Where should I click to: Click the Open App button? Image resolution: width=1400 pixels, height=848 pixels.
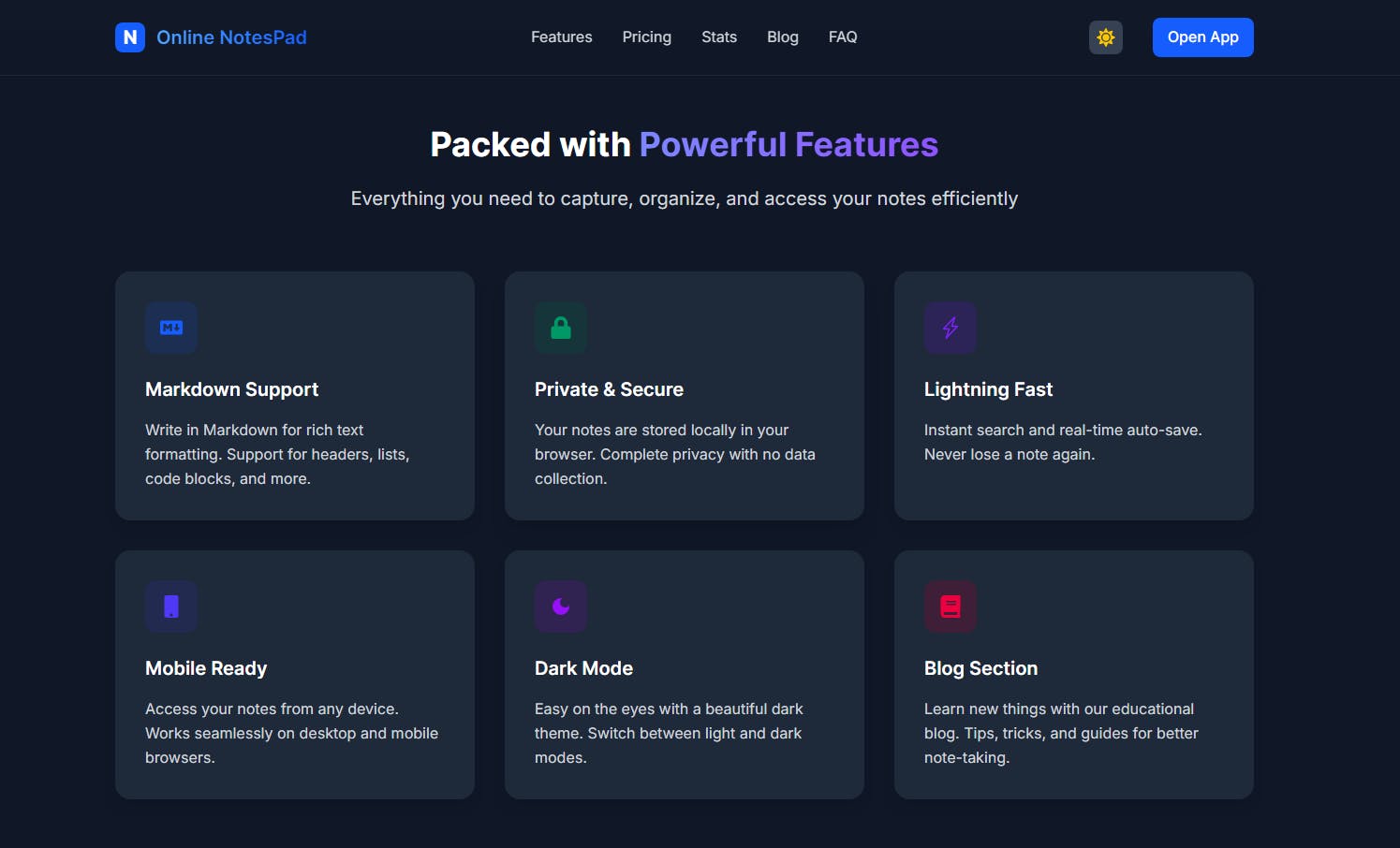point(1203,37)
